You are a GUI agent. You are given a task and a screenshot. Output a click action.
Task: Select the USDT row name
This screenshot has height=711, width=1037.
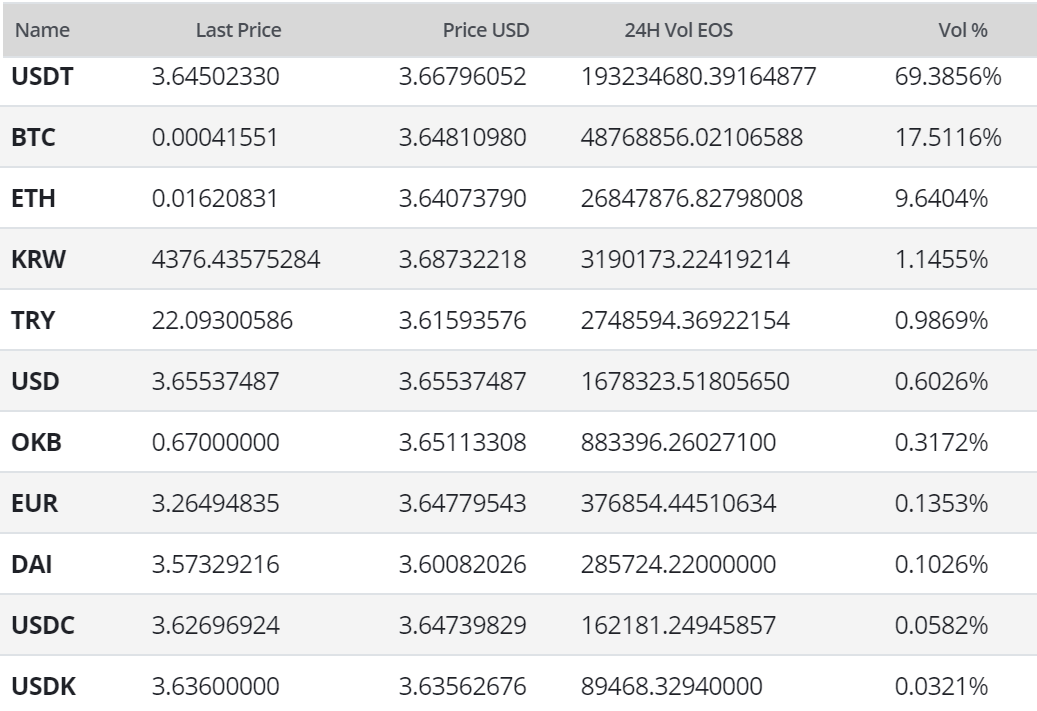click(42, 77)
